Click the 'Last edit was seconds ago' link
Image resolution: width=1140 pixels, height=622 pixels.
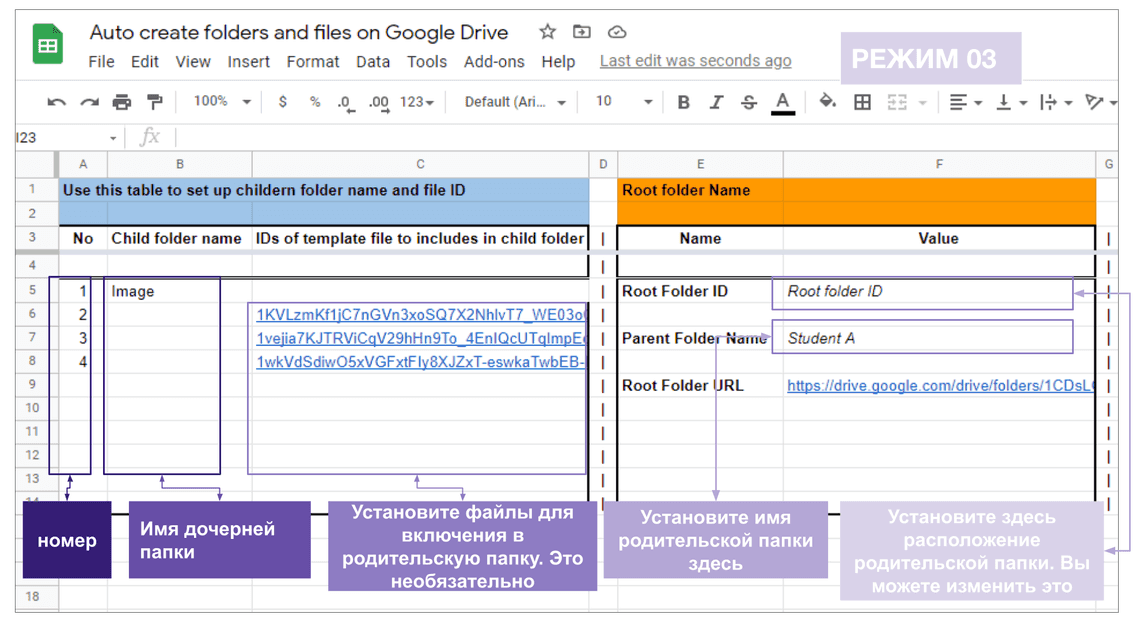coord(695,61)
